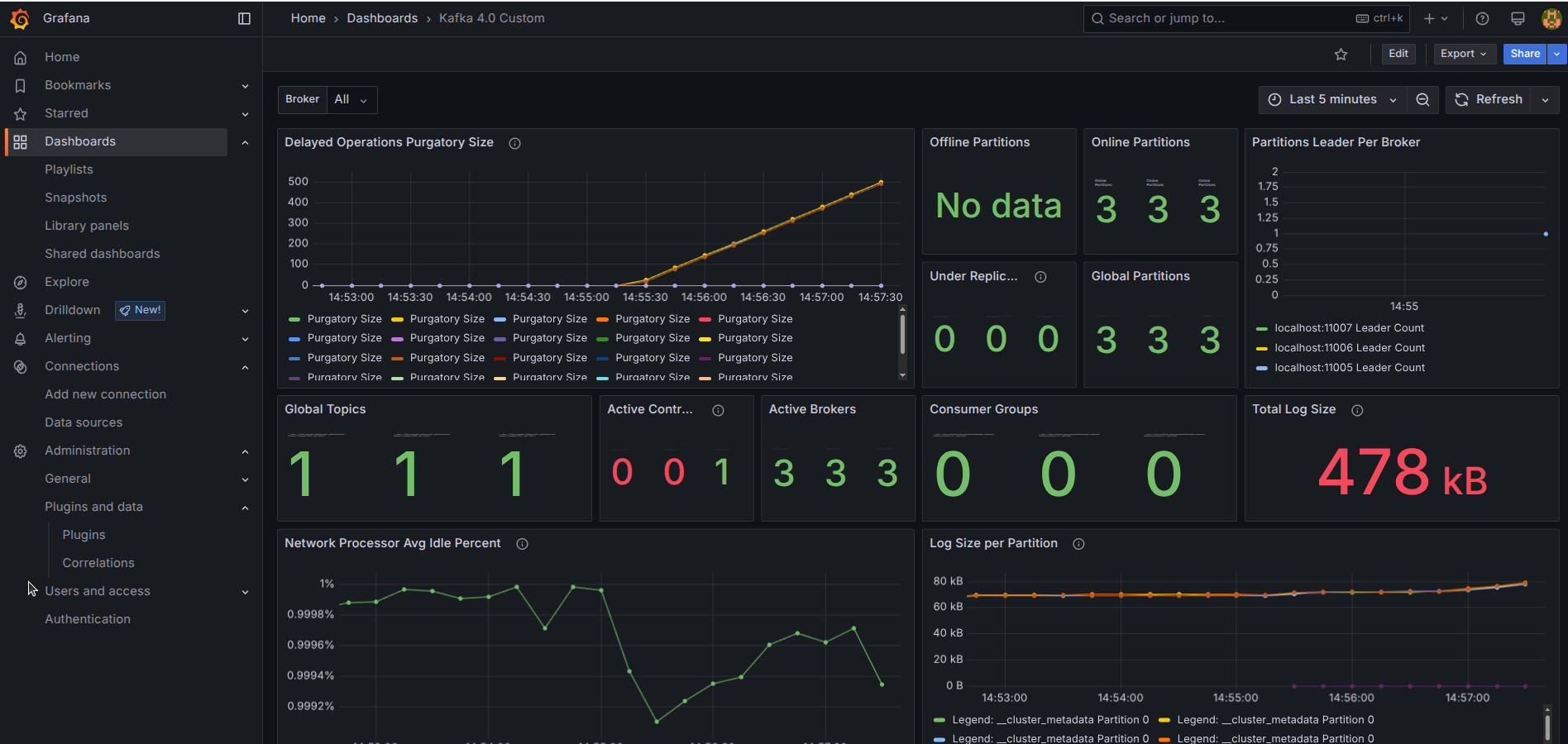The height and width of the screenshot is (744, 1568).
Task: Click info icon on Network Processor Idle panel
Action: (x=522, y=544)
